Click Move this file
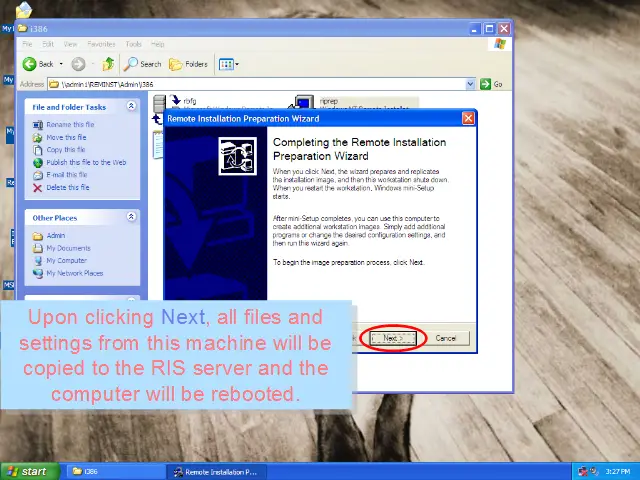This screenshot has width=640, height=480. pos(66,137)
